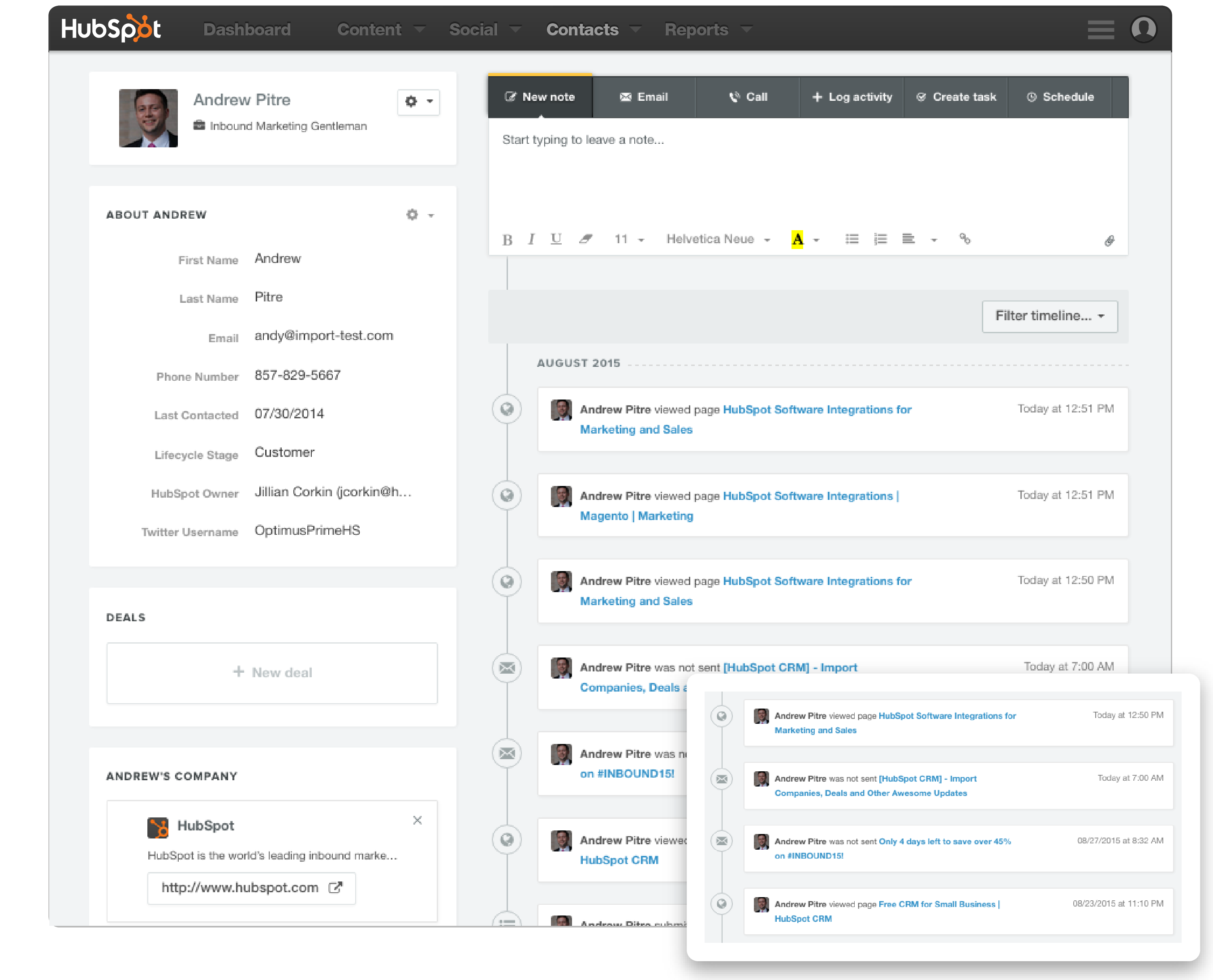Apply underline formatting in the note editor
Screen dimensions: 1213x980
click(555, 239)
